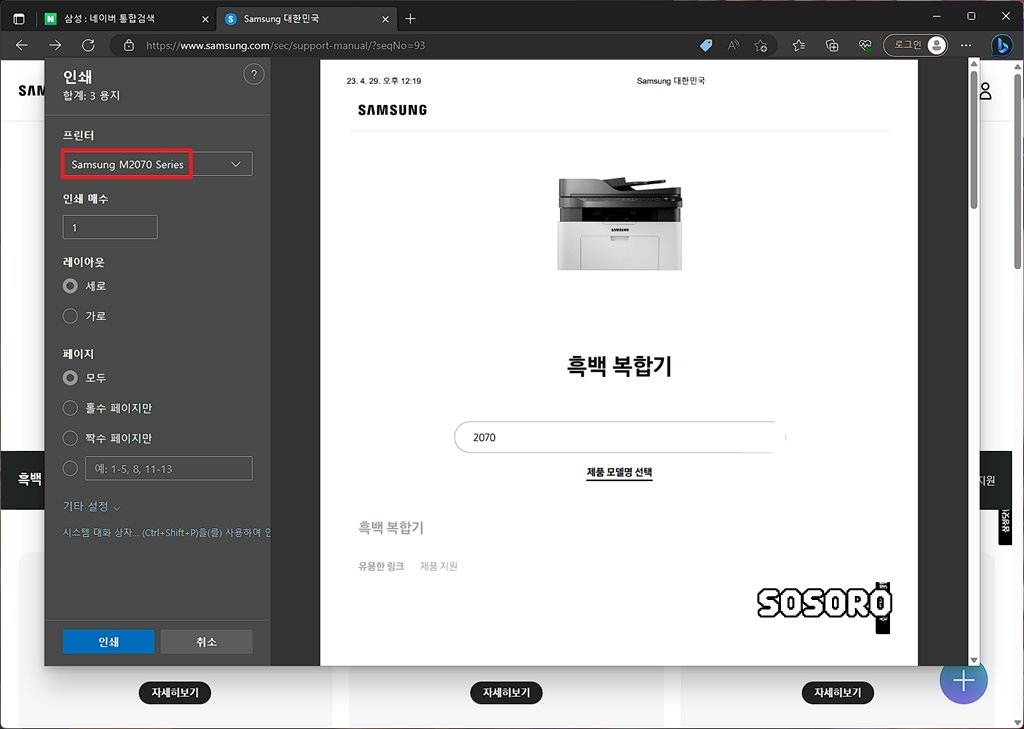The width and height of the screenshot is (1024, 729).
Task: Close the Samsung 대한민국 tab
Action: [385, 20]
